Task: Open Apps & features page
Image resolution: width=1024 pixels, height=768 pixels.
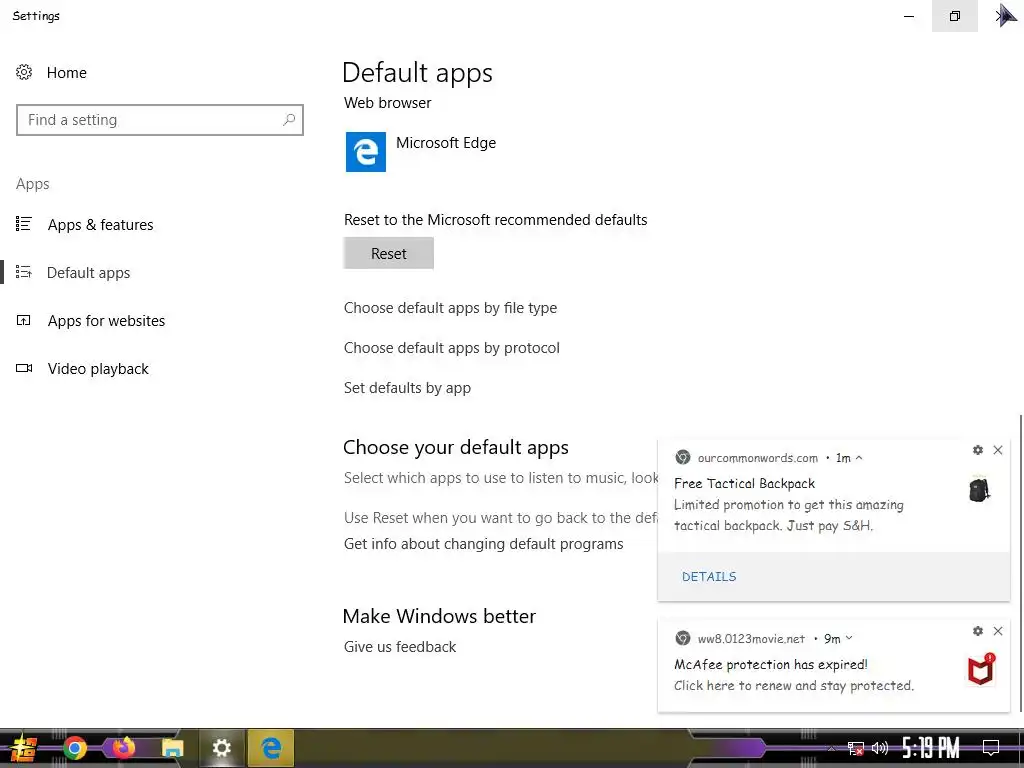Action: 101,225
